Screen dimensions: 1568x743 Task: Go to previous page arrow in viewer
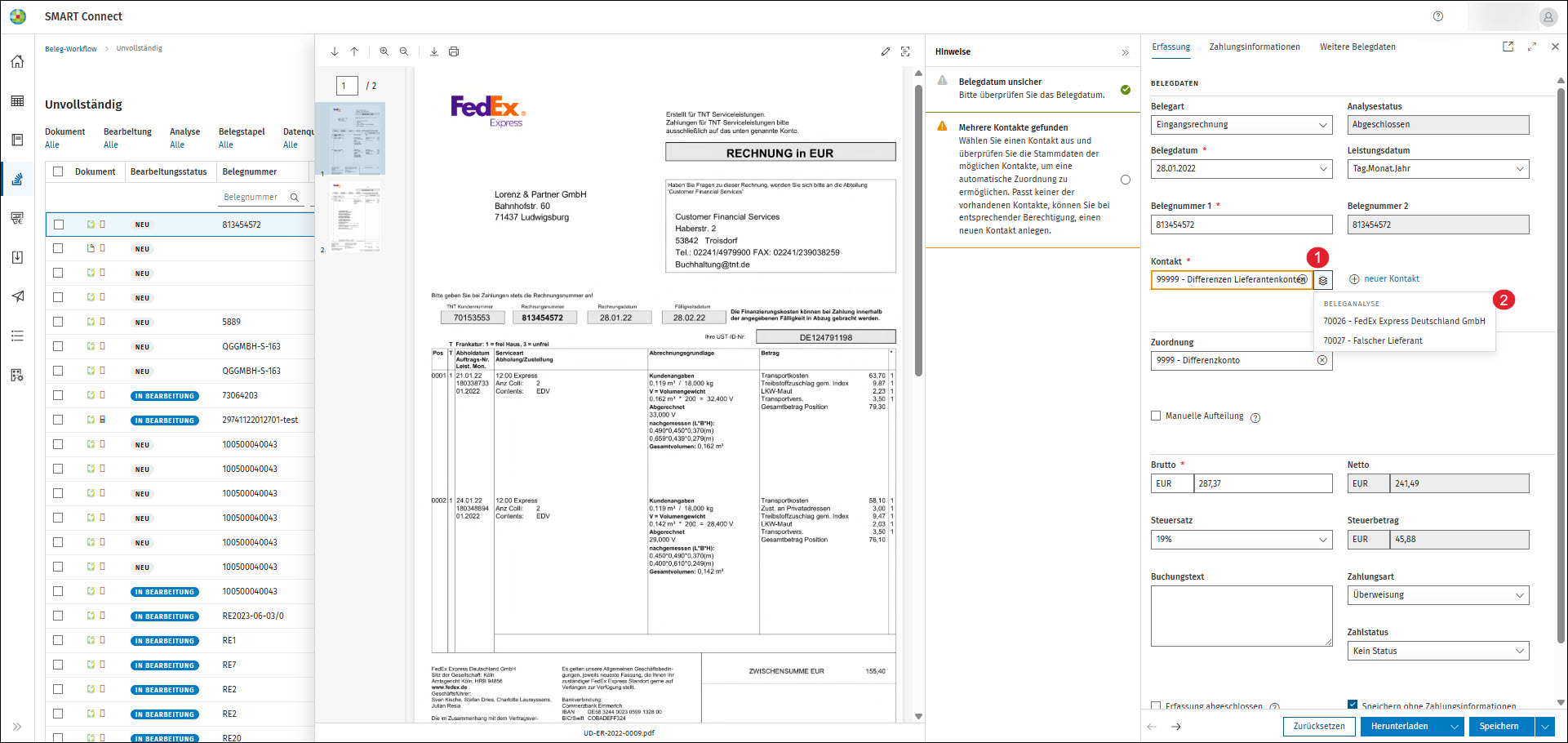click(354, 51)
